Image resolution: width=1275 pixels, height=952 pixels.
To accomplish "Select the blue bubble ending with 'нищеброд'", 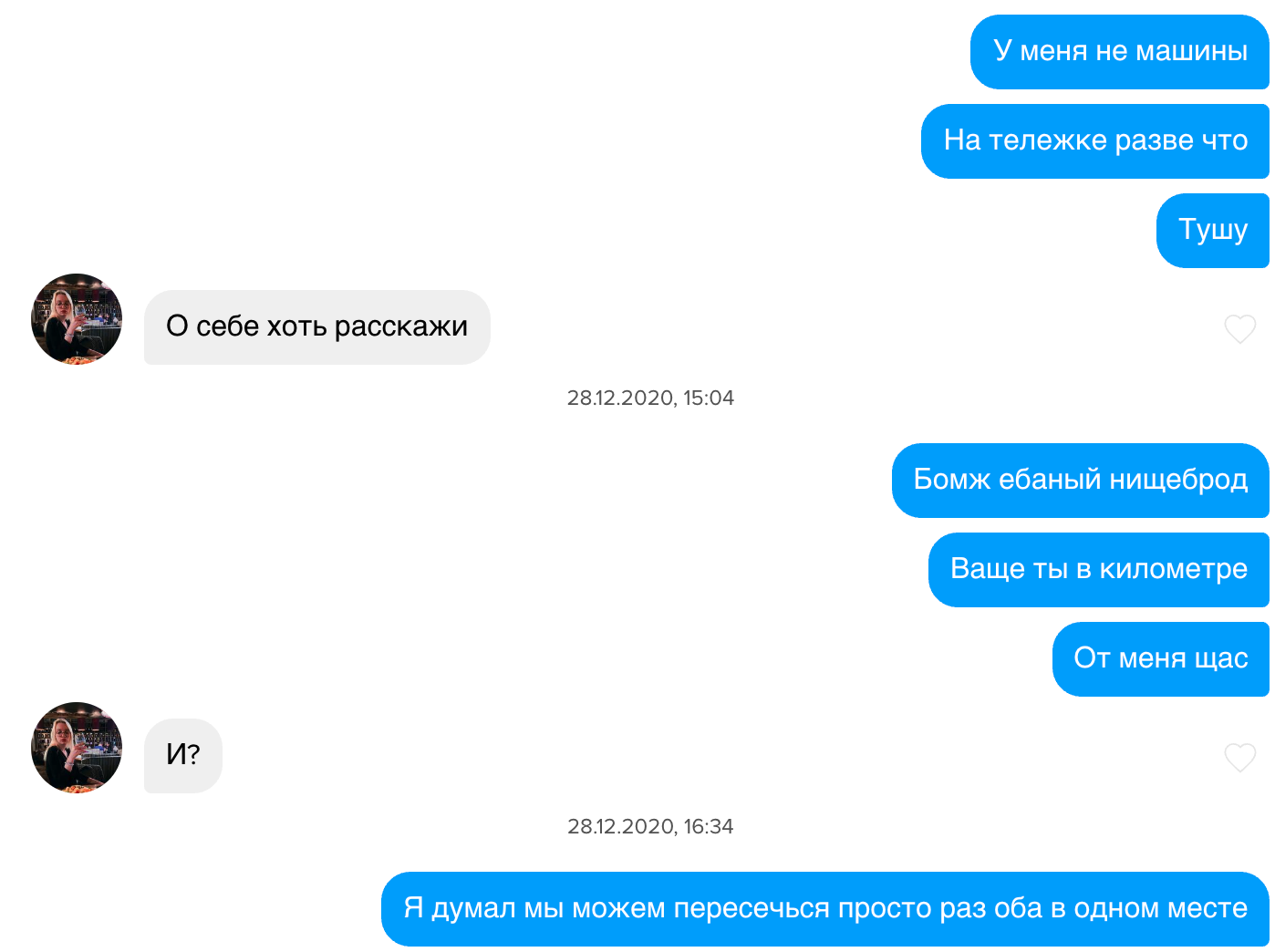I will 1081,481.
